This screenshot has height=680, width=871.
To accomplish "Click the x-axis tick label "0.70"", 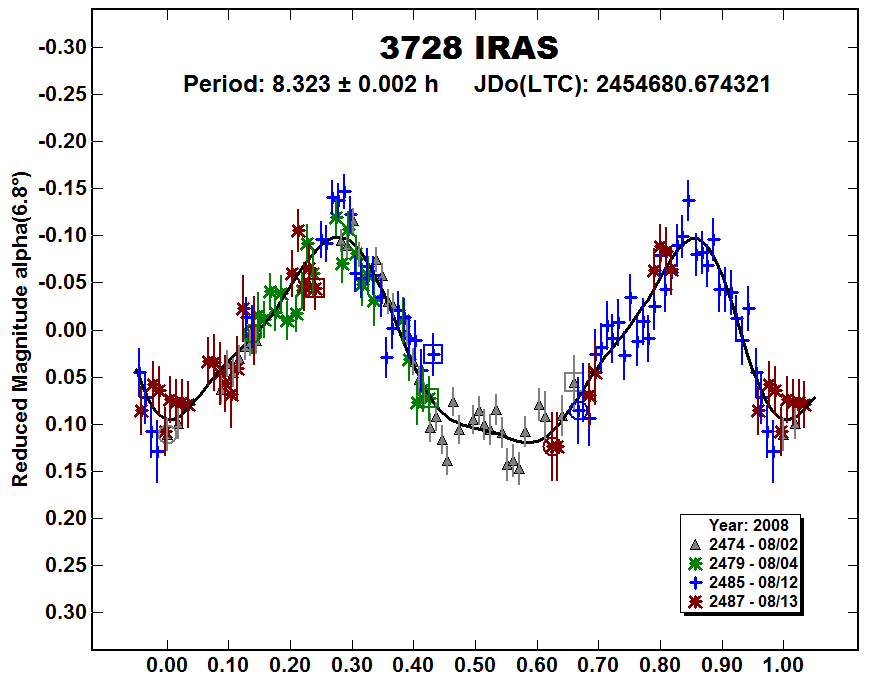I will pos(598,664).
